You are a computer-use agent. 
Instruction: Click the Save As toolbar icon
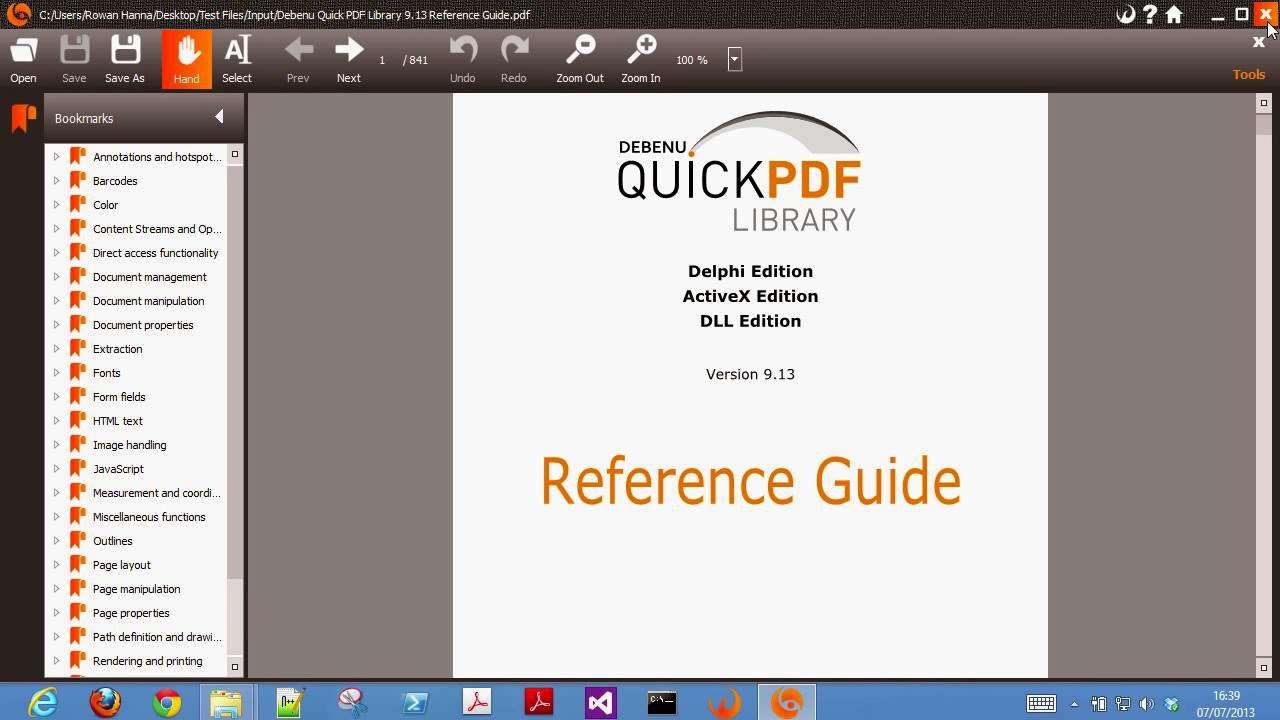click(x=125, y=59)
